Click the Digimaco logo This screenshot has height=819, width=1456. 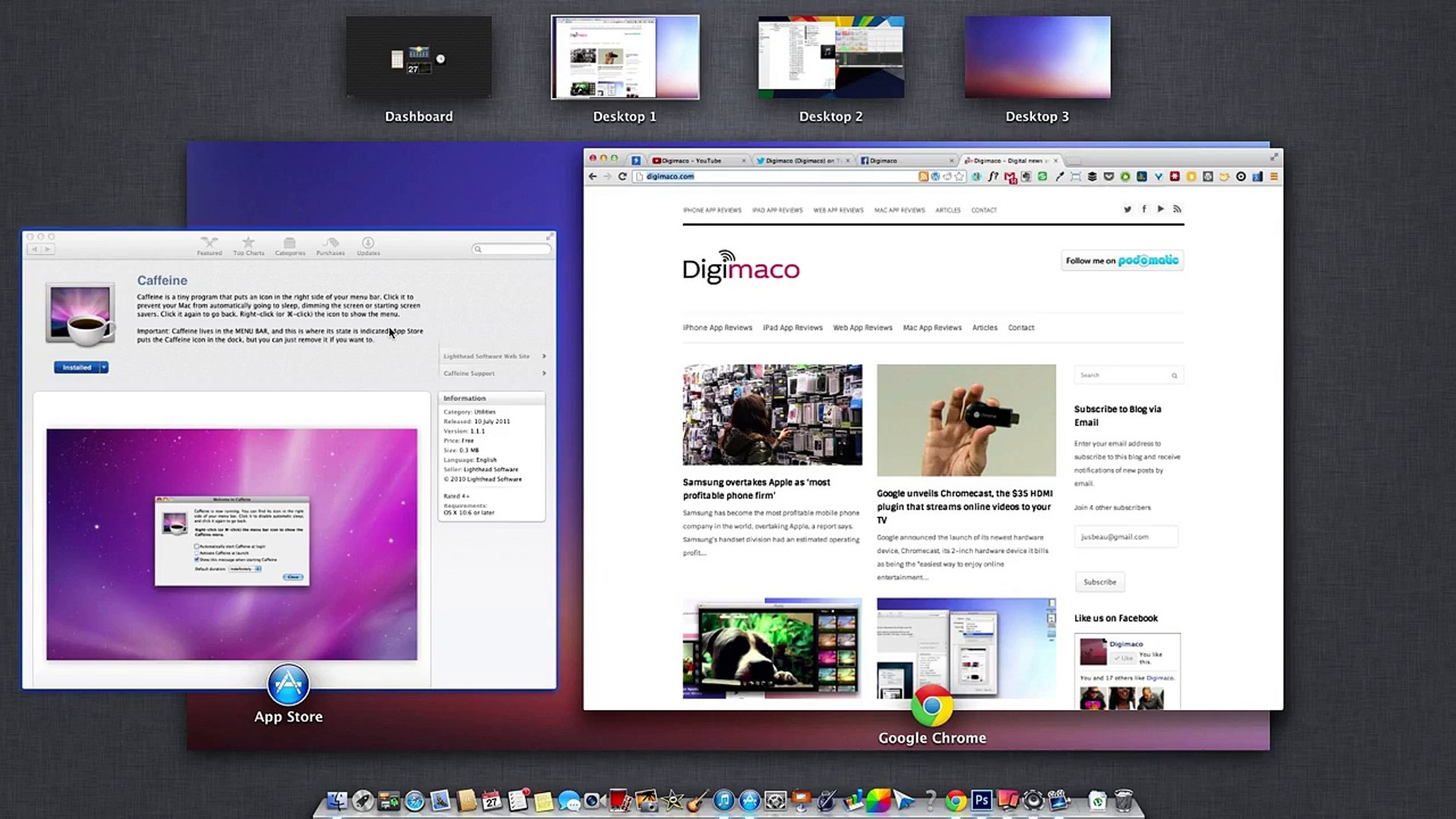[x=741, y=267]
